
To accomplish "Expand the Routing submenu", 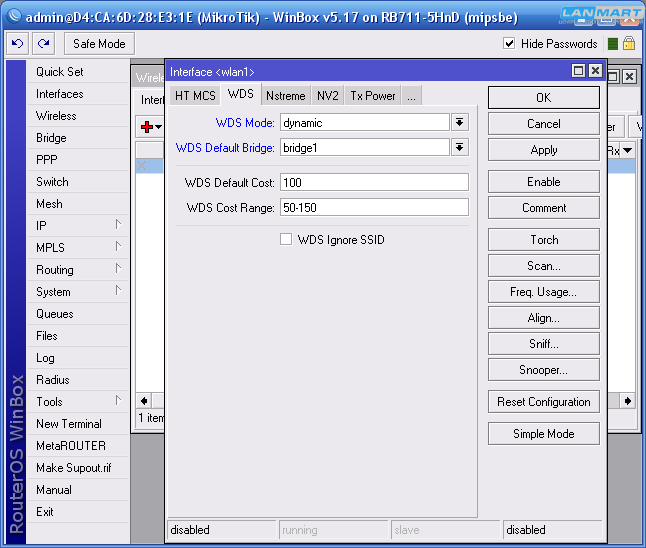I will point(118,269).
